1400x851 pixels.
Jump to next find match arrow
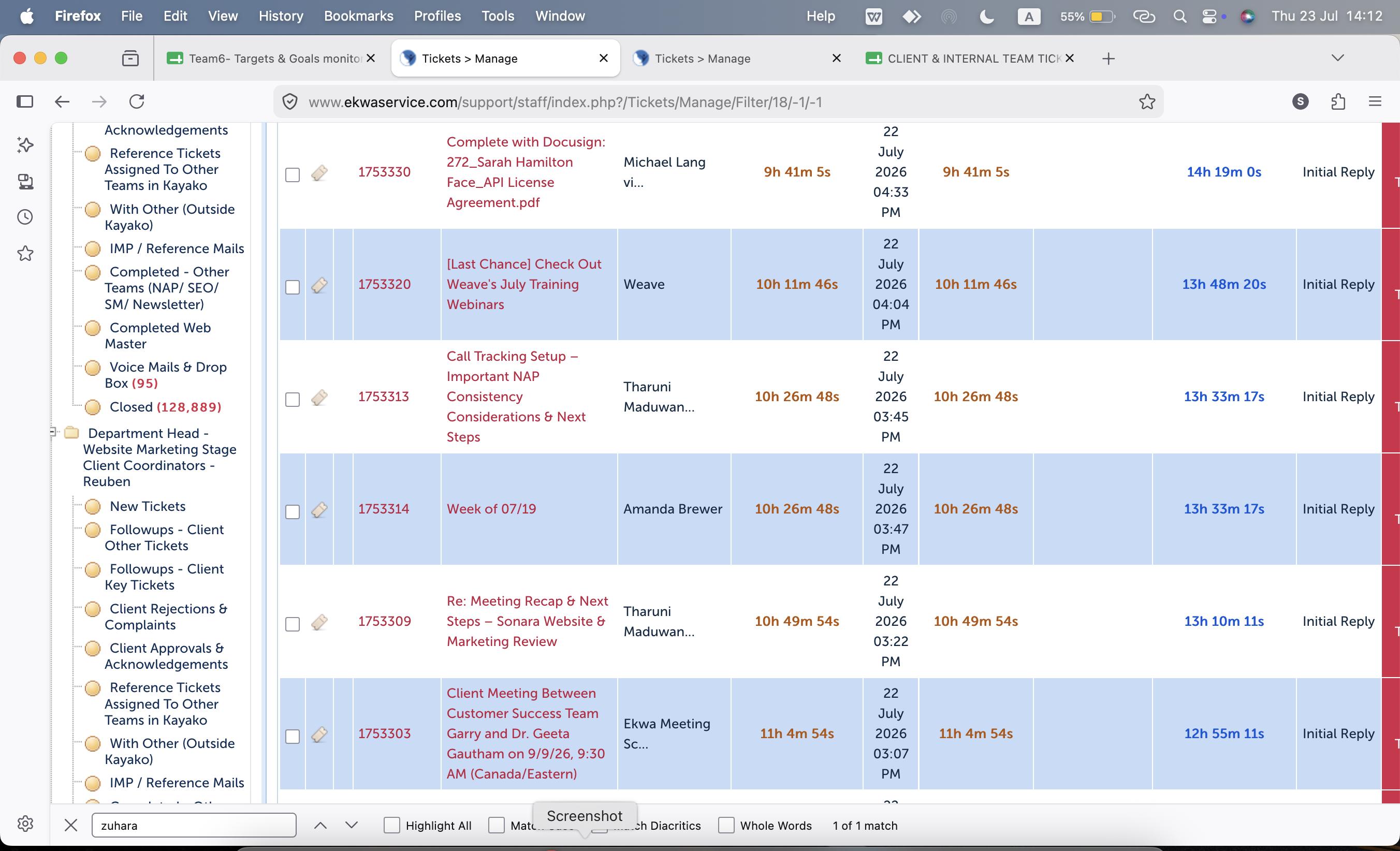[352, 825]
